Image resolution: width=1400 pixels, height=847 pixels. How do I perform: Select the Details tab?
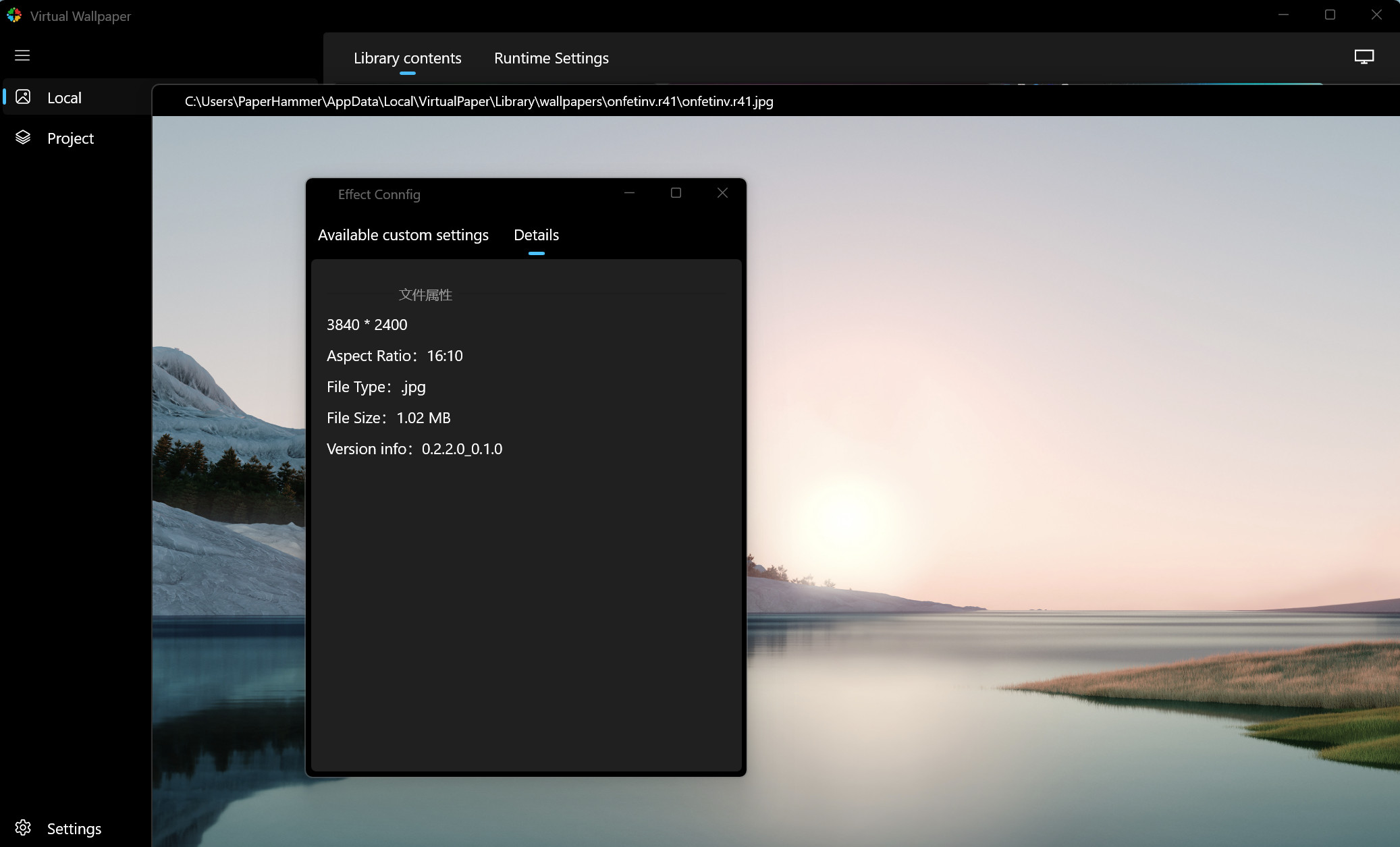coord(536,235)
